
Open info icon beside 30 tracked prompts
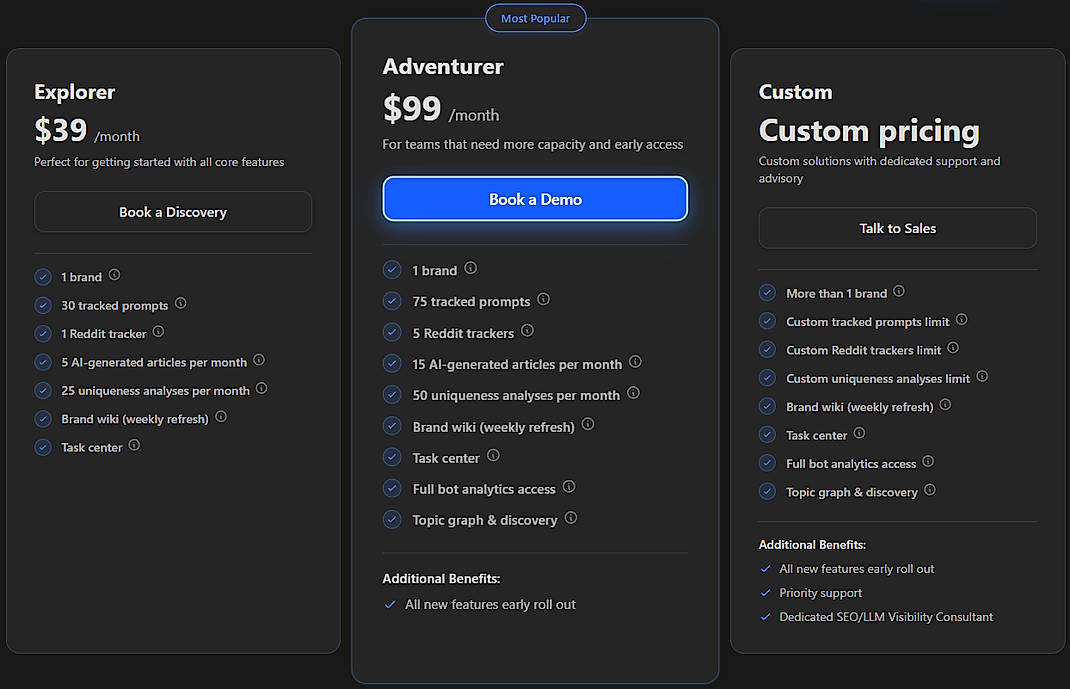tap(181, 304)
